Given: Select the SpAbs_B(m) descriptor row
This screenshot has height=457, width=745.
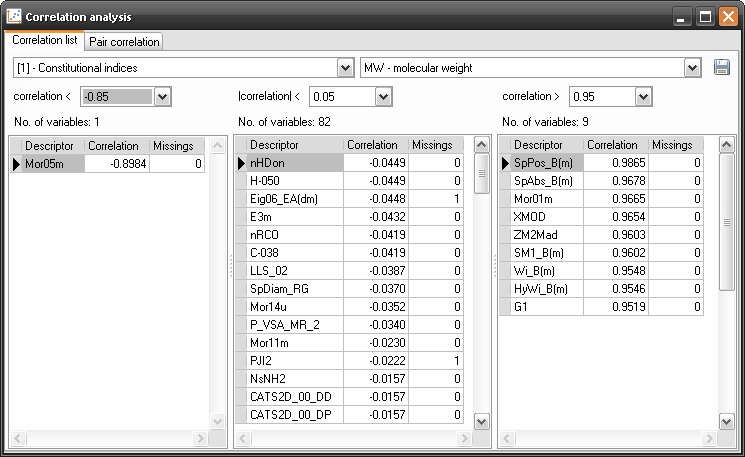Looking at the screenshot, I should (x=602, y=181).
